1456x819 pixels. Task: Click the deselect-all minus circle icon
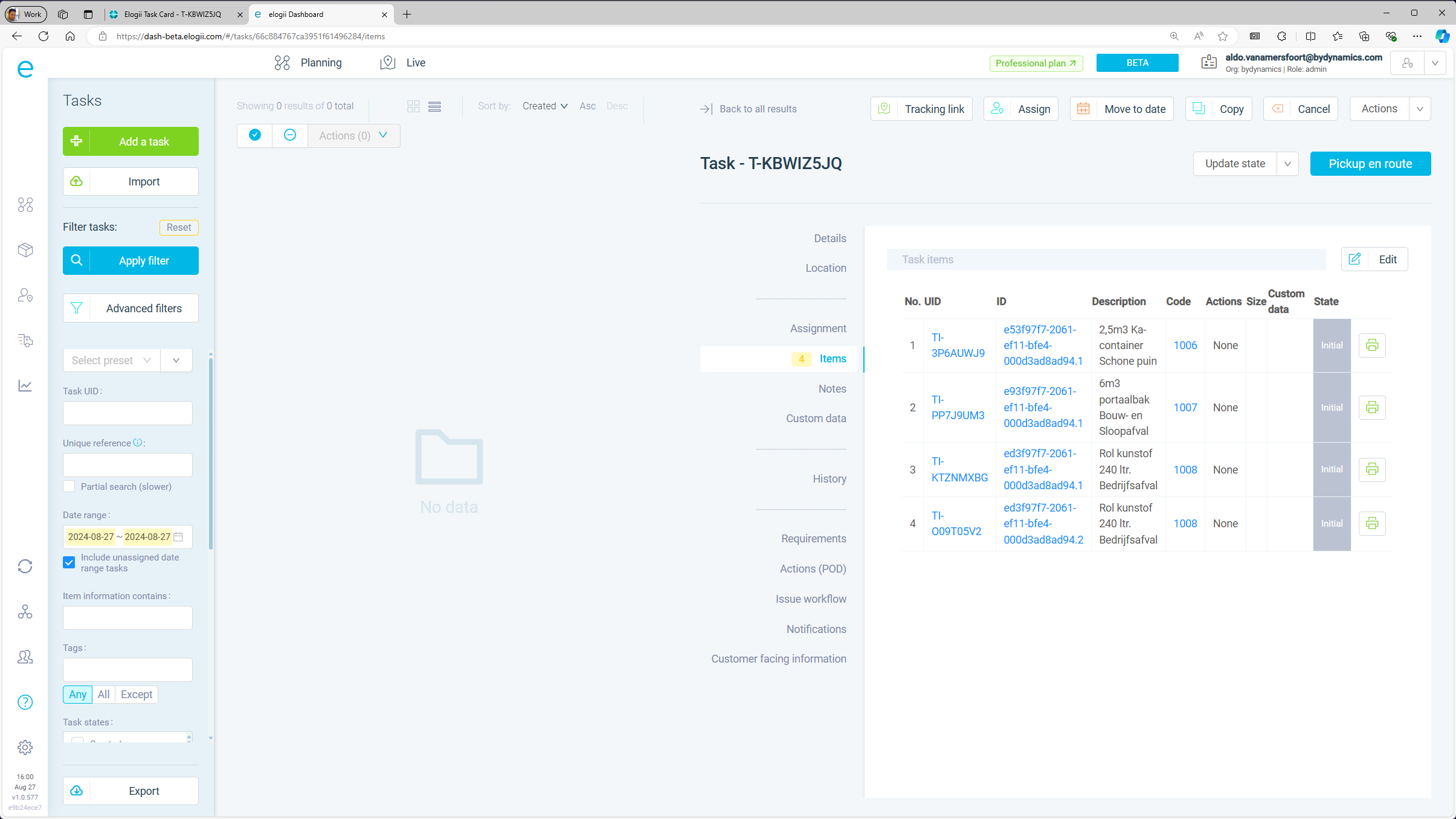tap(290, 135)
